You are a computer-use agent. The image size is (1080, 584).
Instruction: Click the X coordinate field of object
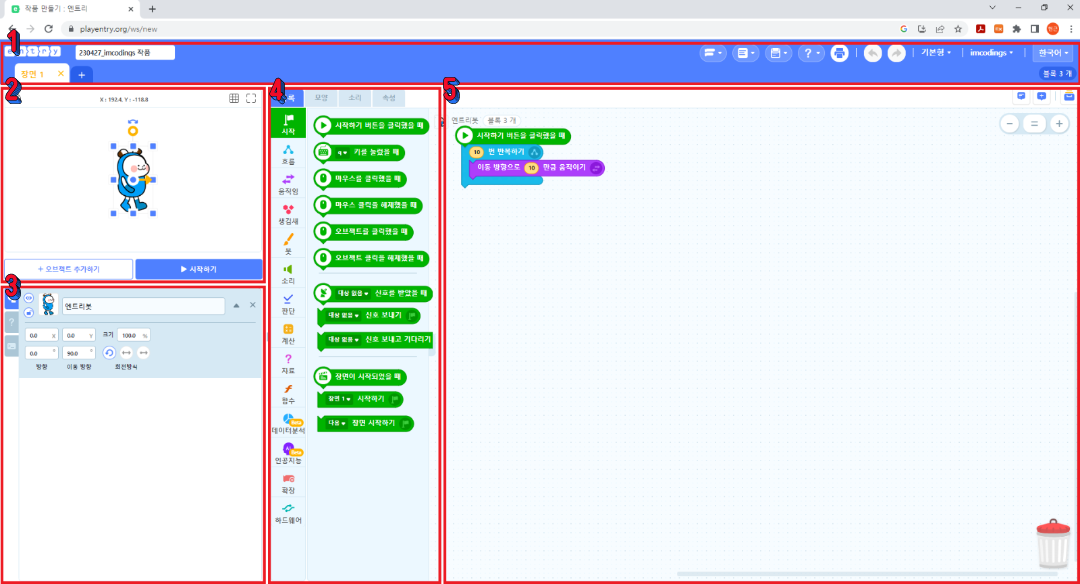pos(41,335)
